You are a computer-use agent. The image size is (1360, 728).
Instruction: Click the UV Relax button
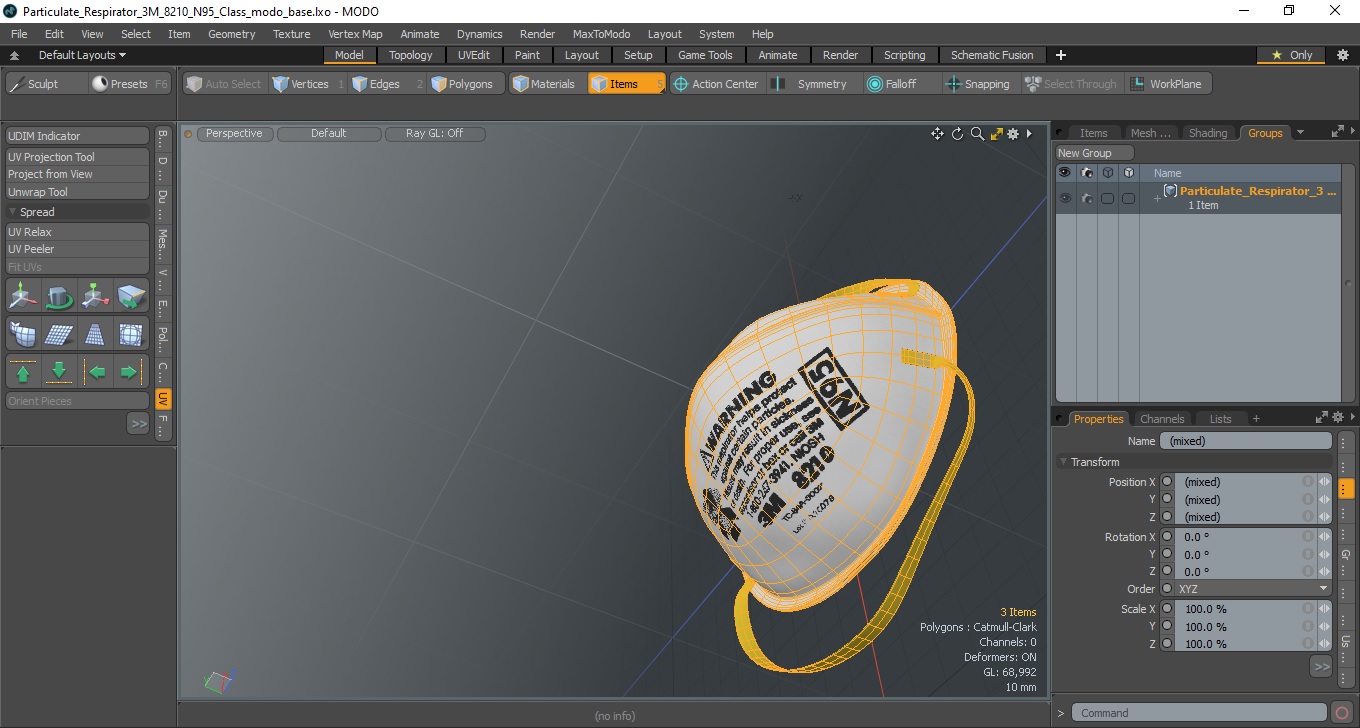tap(78, 232)
